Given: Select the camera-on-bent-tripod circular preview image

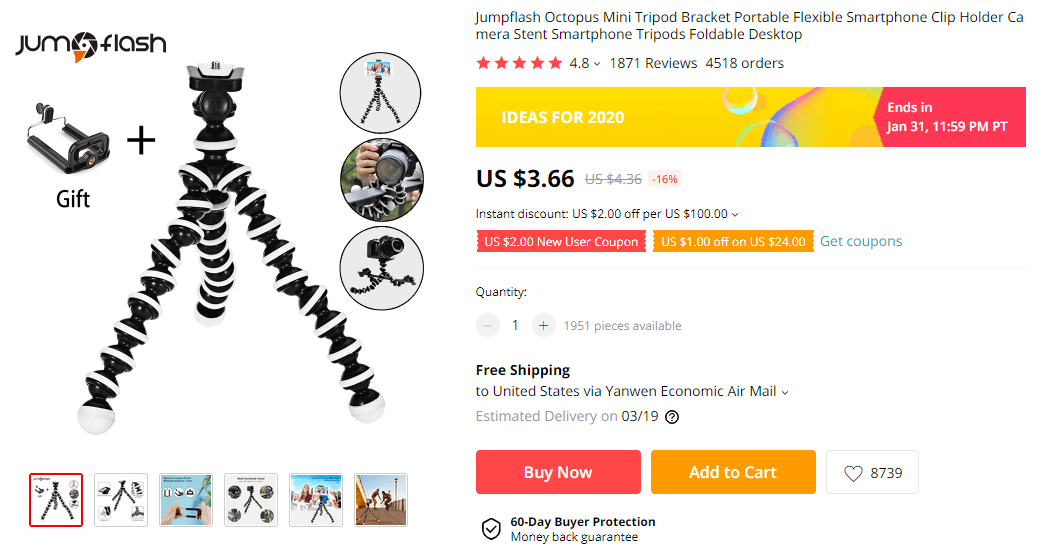Looking at the screenshot, I should pos(382,267).
